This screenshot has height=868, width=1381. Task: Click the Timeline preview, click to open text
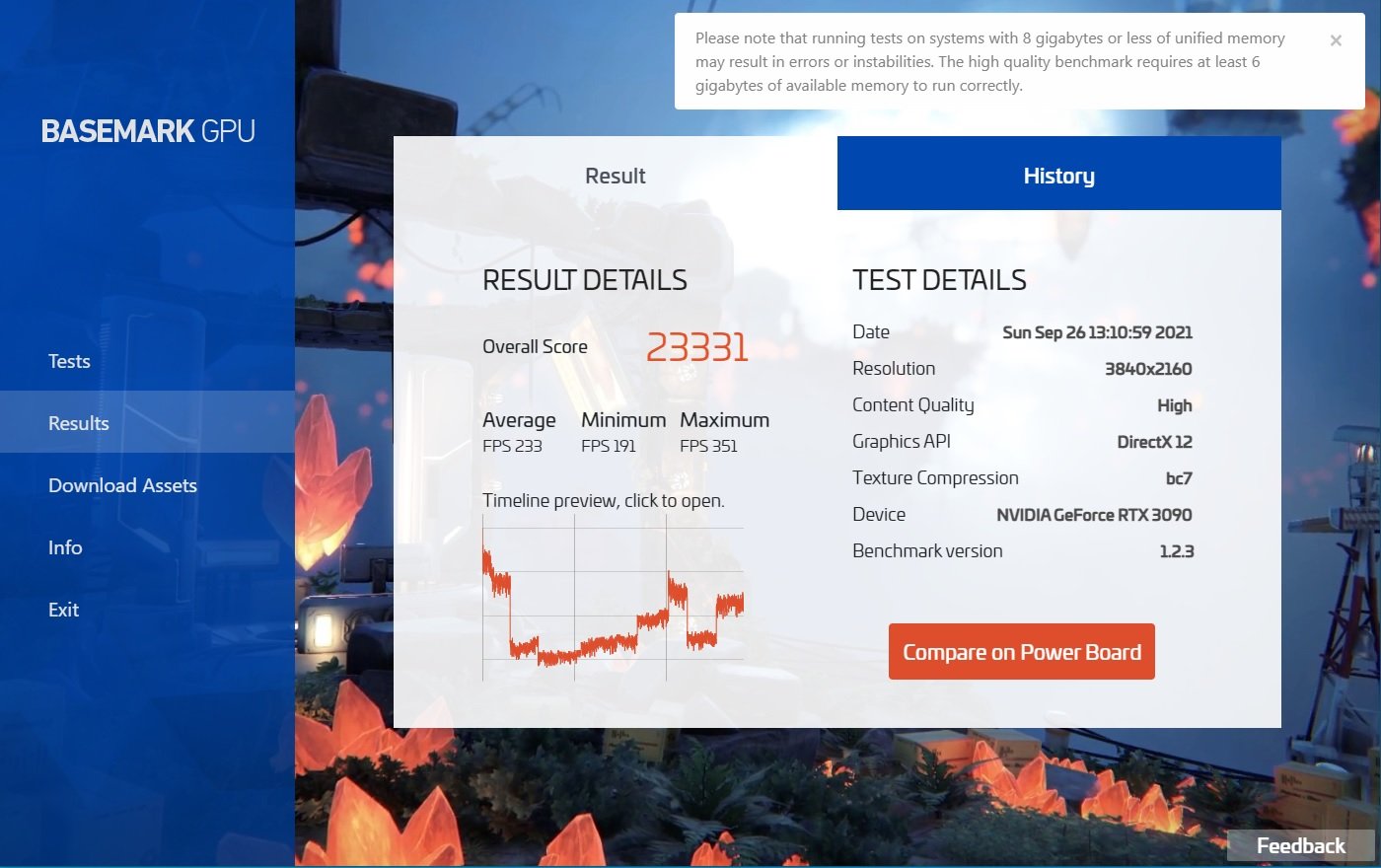click(x=604, y=500)
